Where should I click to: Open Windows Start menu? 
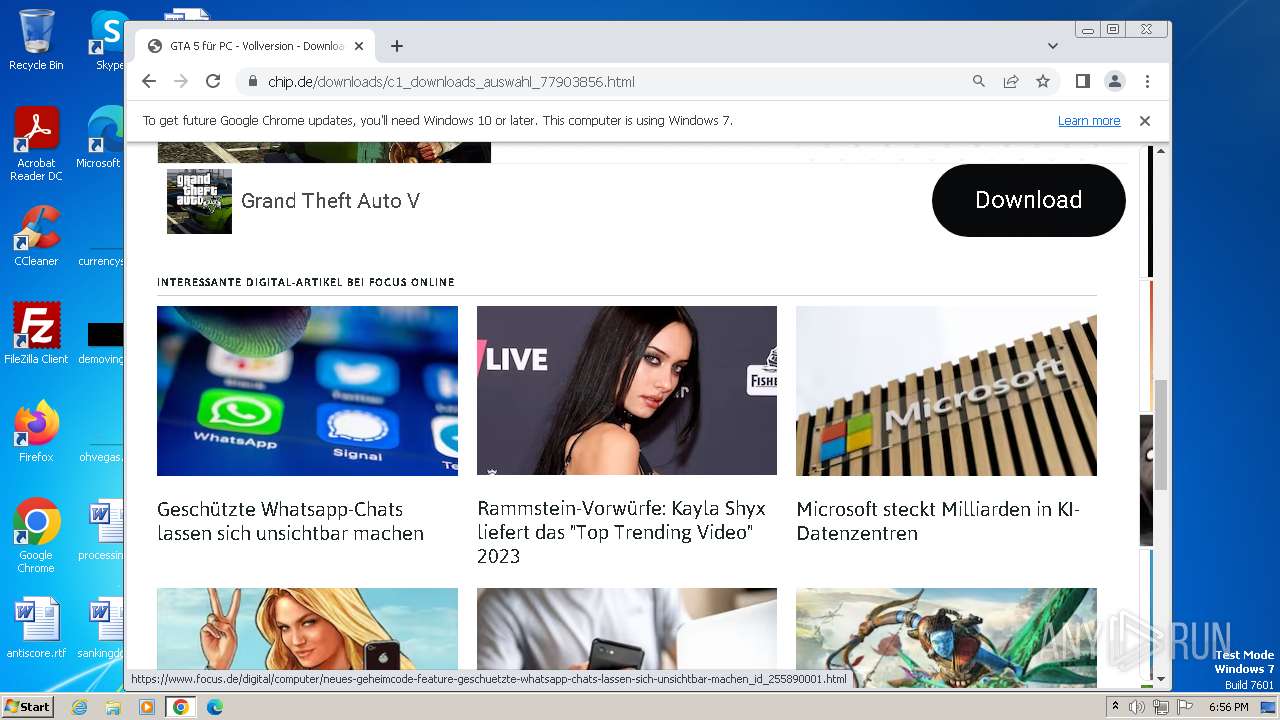27,707
